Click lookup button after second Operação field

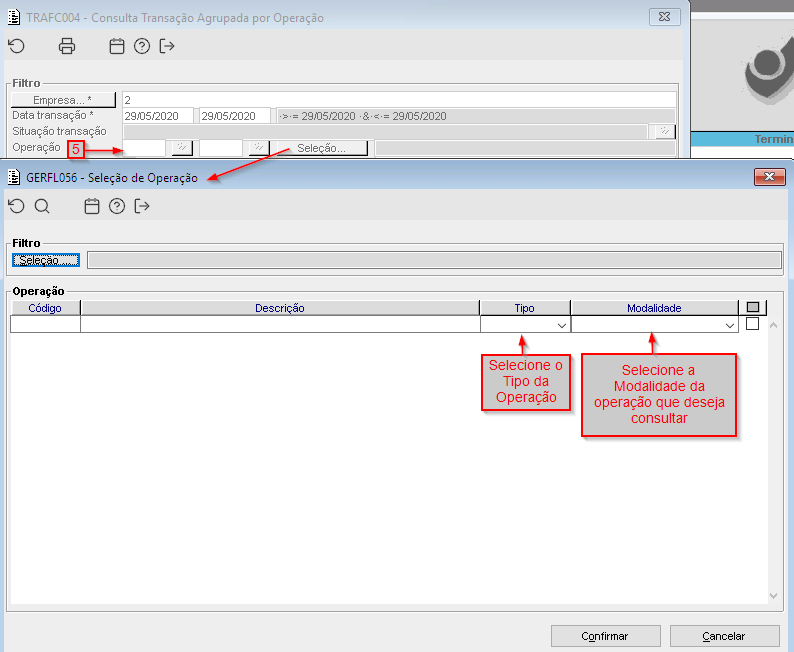(259, 148)
